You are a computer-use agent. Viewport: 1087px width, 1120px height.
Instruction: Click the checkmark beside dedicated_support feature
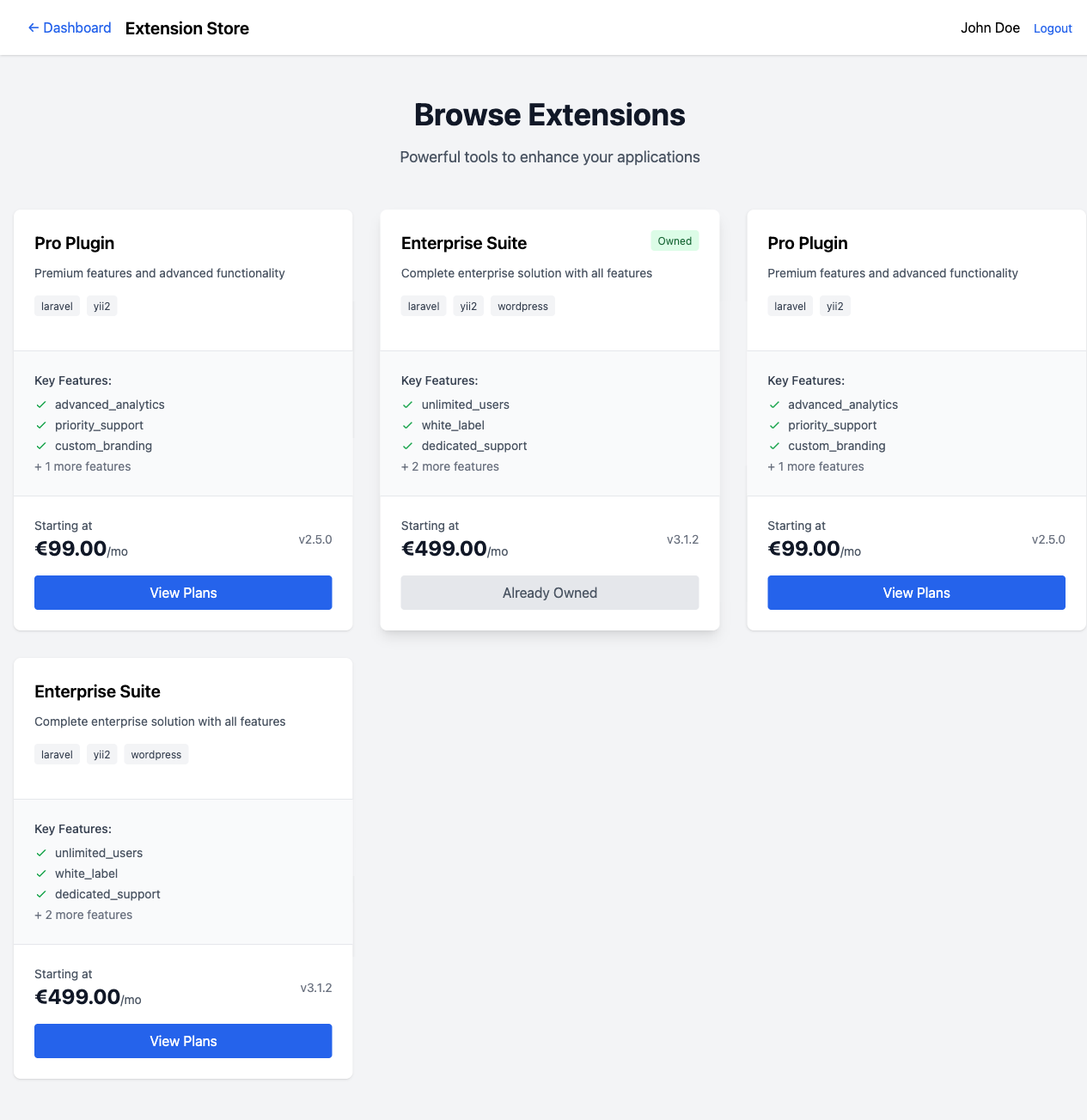408,446
